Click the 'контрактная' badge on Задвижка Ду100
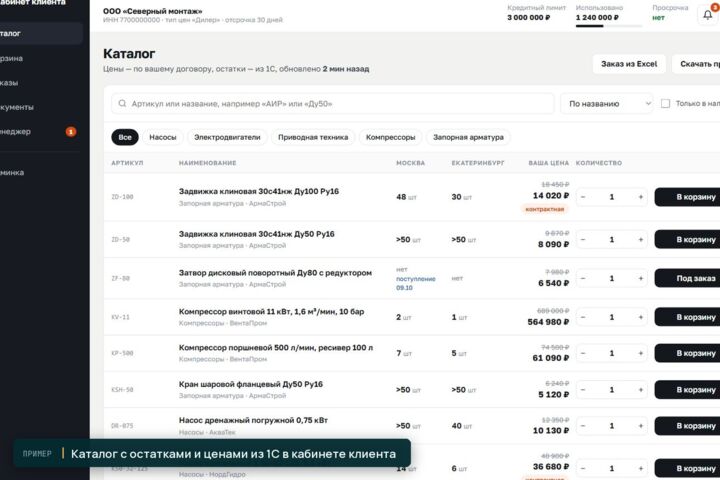Image resolution: width=720 pixels, height=480 pixels. click(x=545, y=209)
